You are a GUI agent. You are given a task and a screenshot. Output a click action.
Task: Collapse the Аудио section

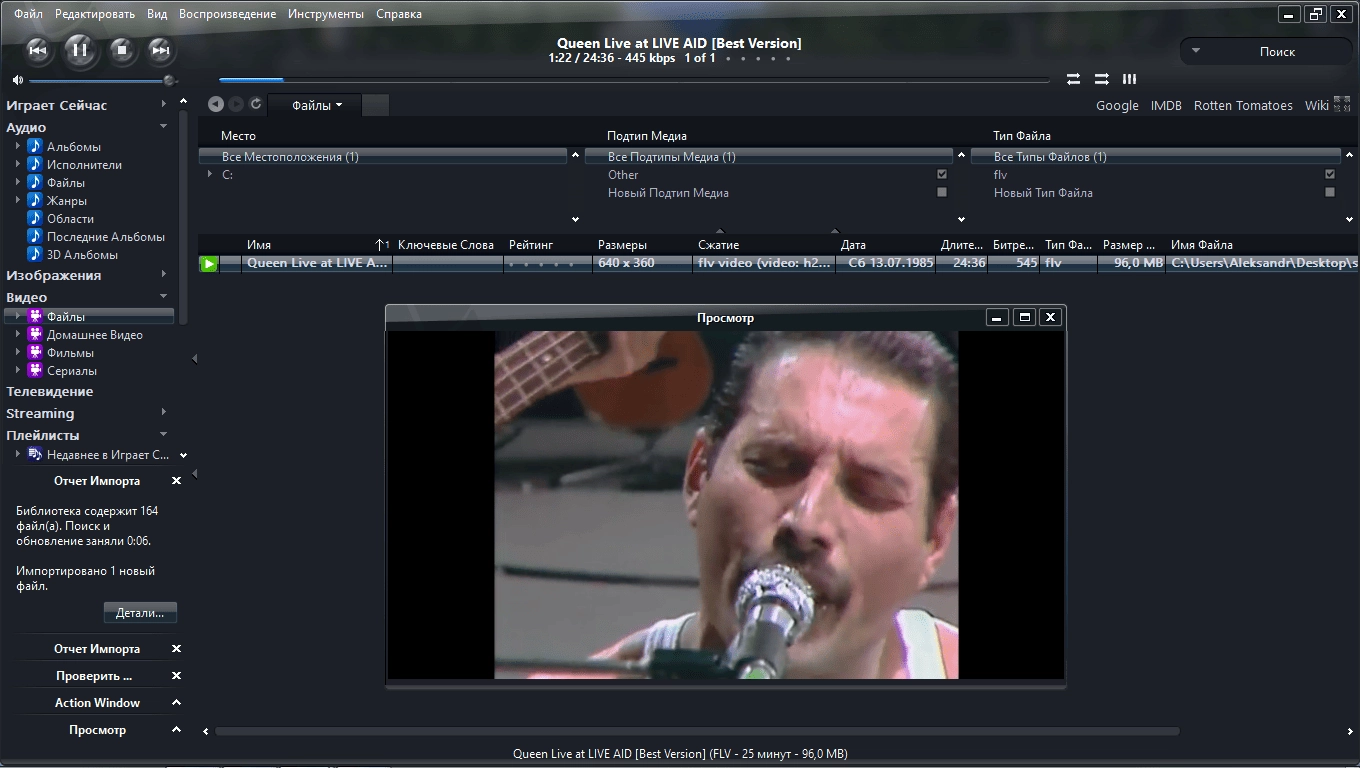point(164,127)
